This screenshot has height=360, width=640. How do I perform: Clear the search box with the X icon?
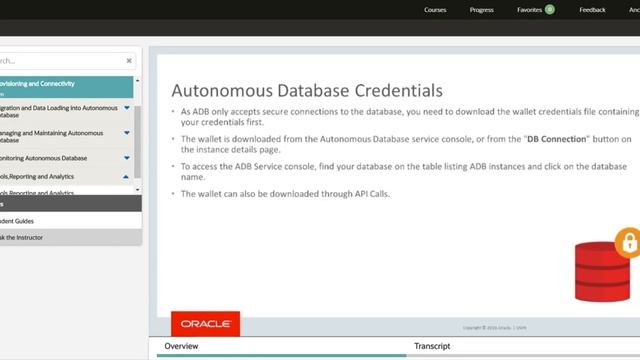tap(129, 61)
